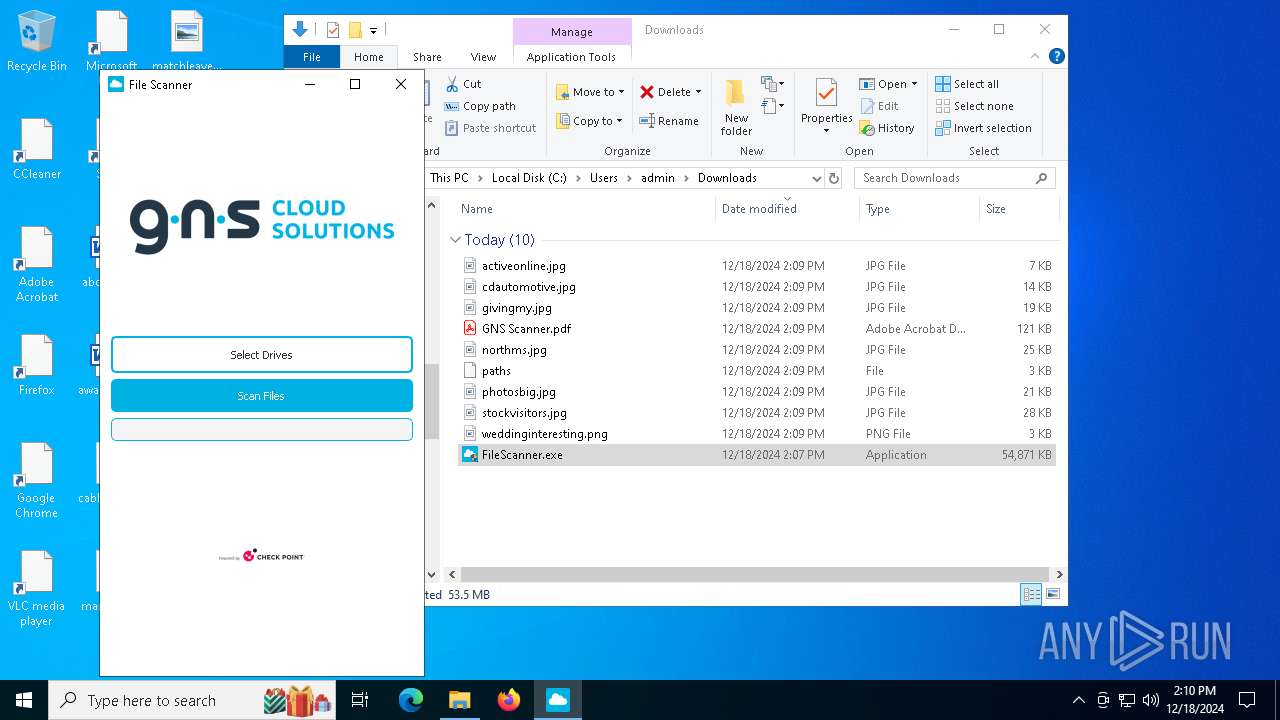Click the Scan Files button
Viewport: 1280px width, 720px height.
pos(261,396)
